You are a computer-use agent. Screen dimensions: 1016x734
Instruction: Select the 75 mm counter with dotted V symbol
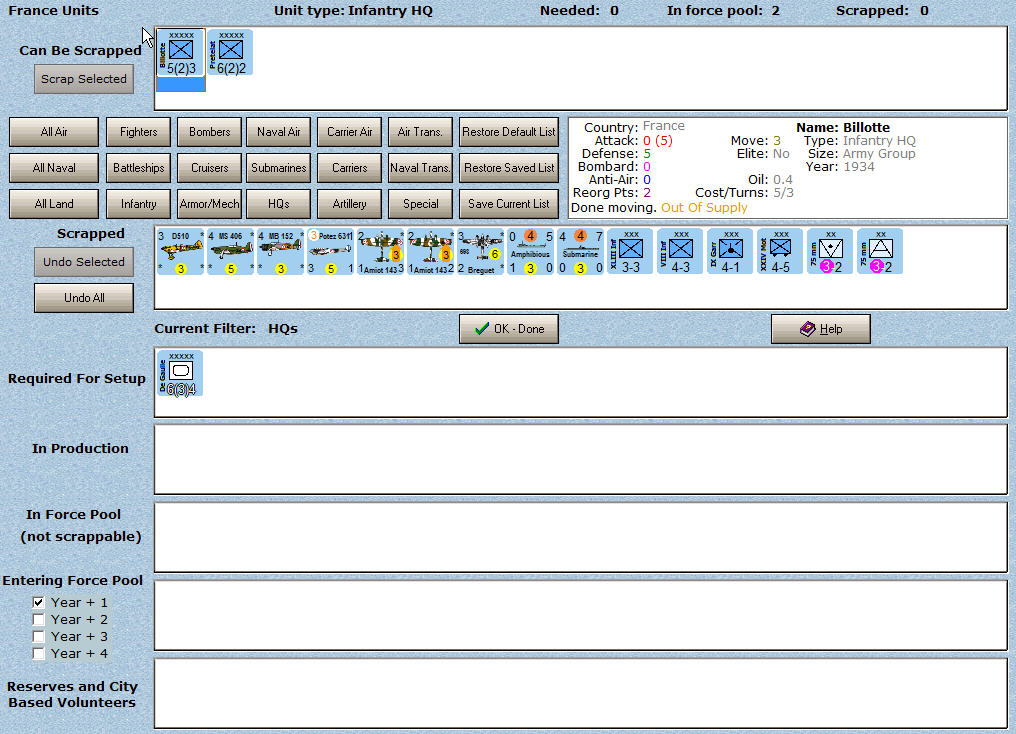point(829,251)
